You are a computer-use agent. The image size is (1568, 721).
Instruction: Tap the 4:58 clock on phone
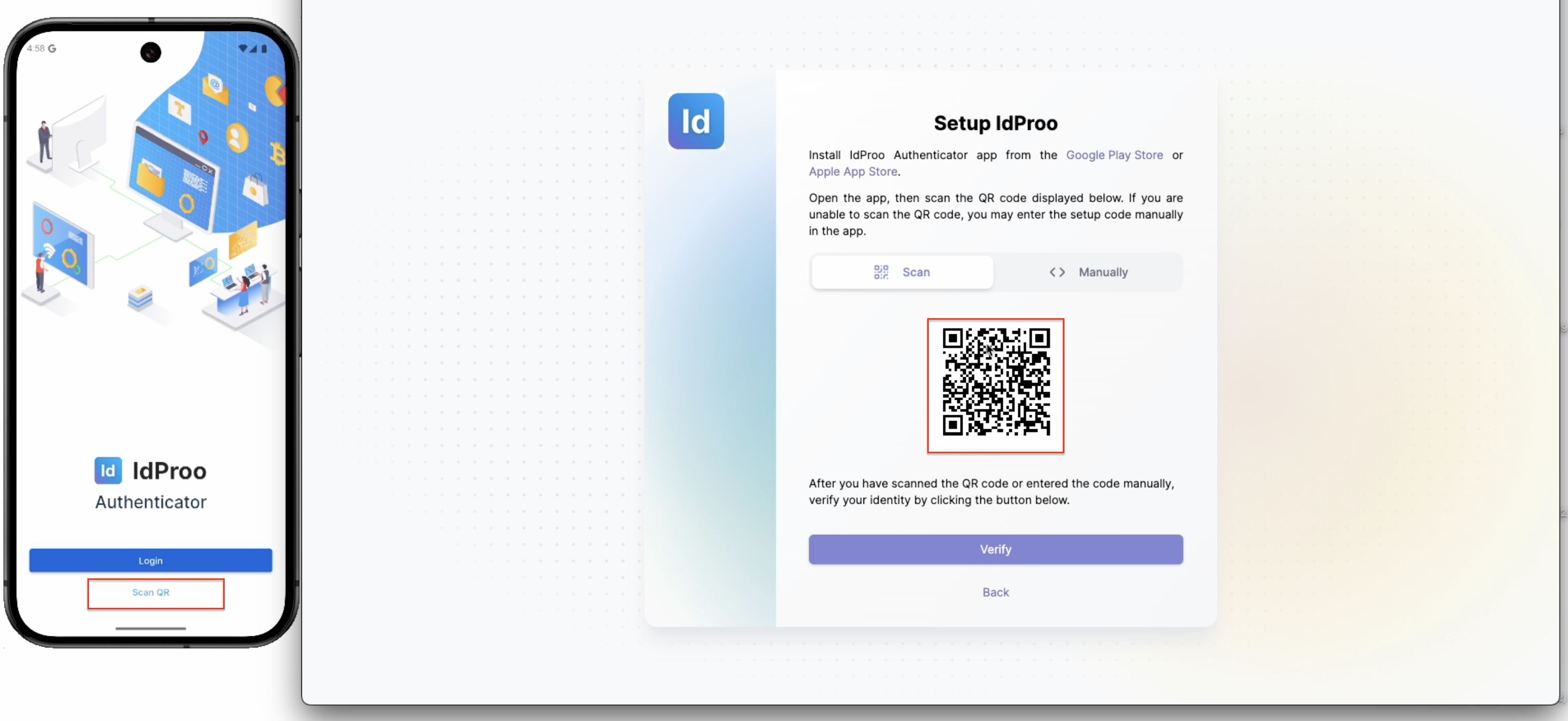click(35, 48)
